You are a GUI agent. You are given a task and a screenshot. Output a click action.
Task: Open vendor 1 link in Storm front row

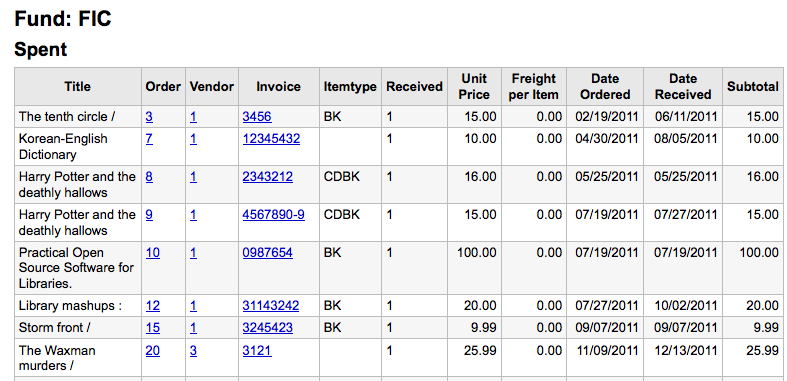tap(193, 328)
